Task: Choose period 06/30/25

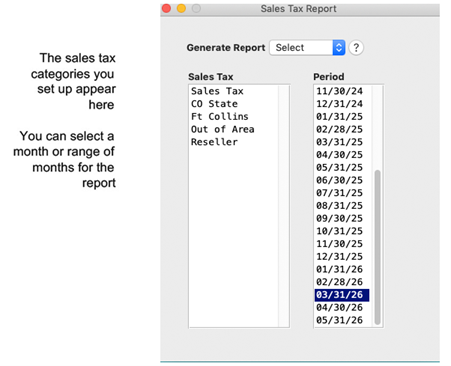Action: click(339, 180)
